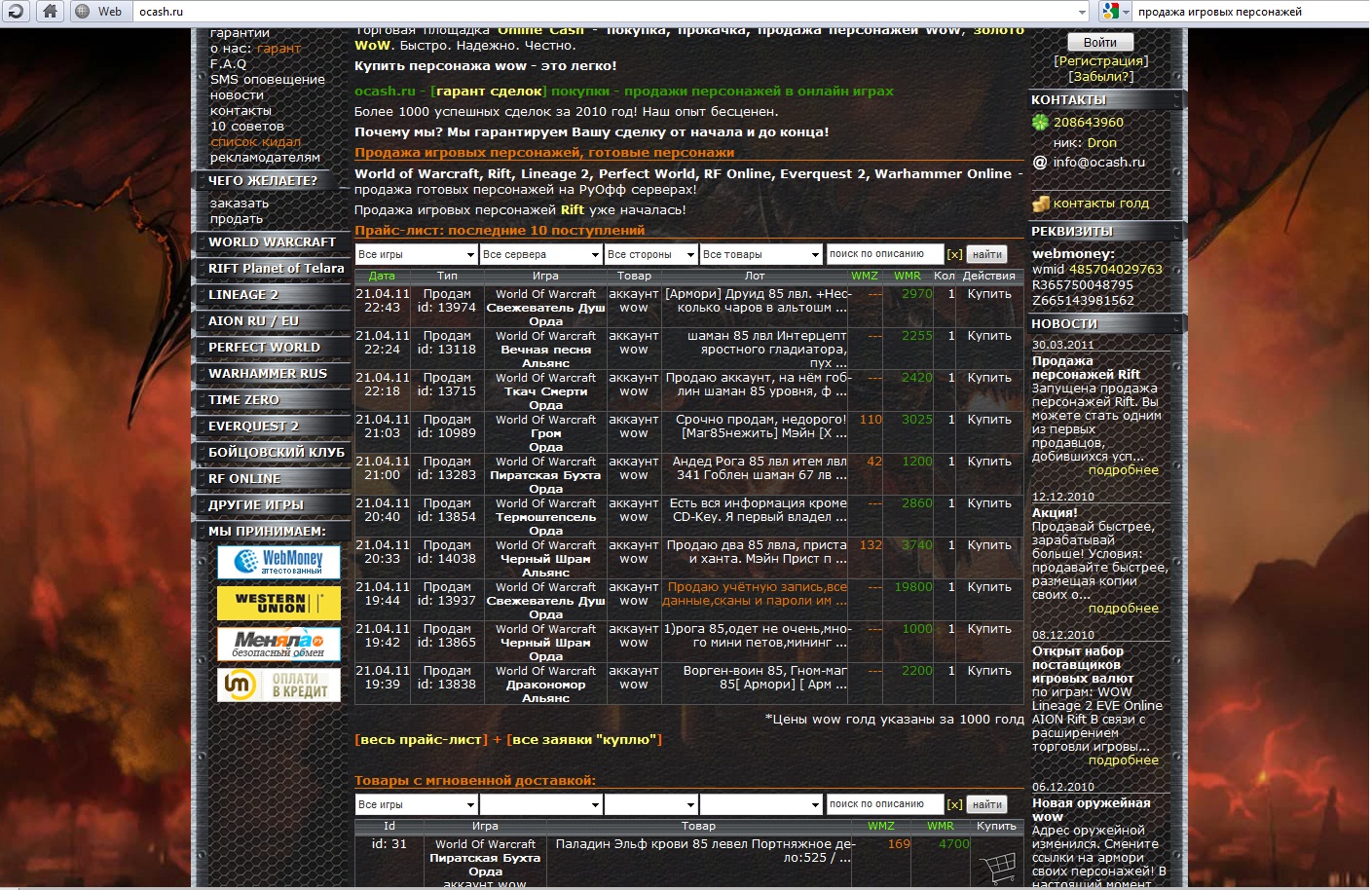Open the 'SMS оповещение' sidebar link
This screenshot has width=1372, height=890.
268,79
